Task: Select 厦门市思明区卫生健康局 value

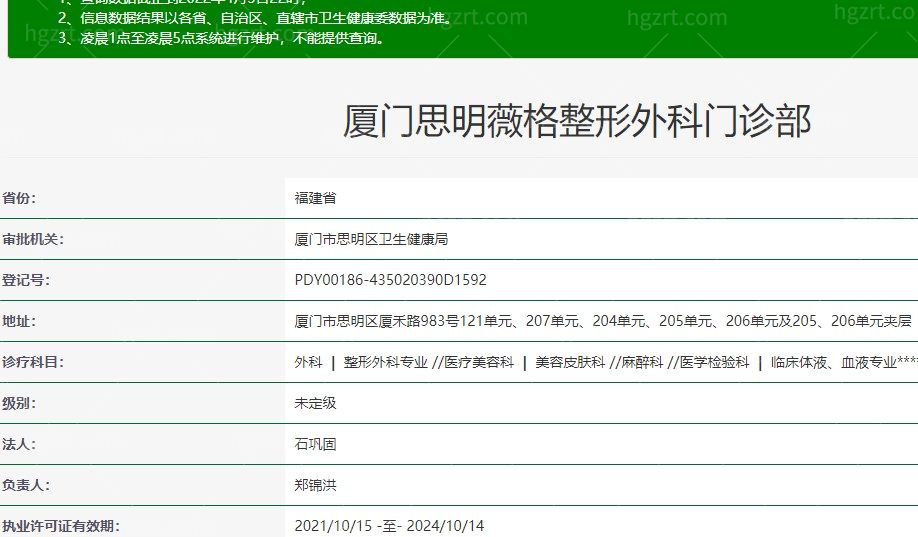Action: (371, 239)
